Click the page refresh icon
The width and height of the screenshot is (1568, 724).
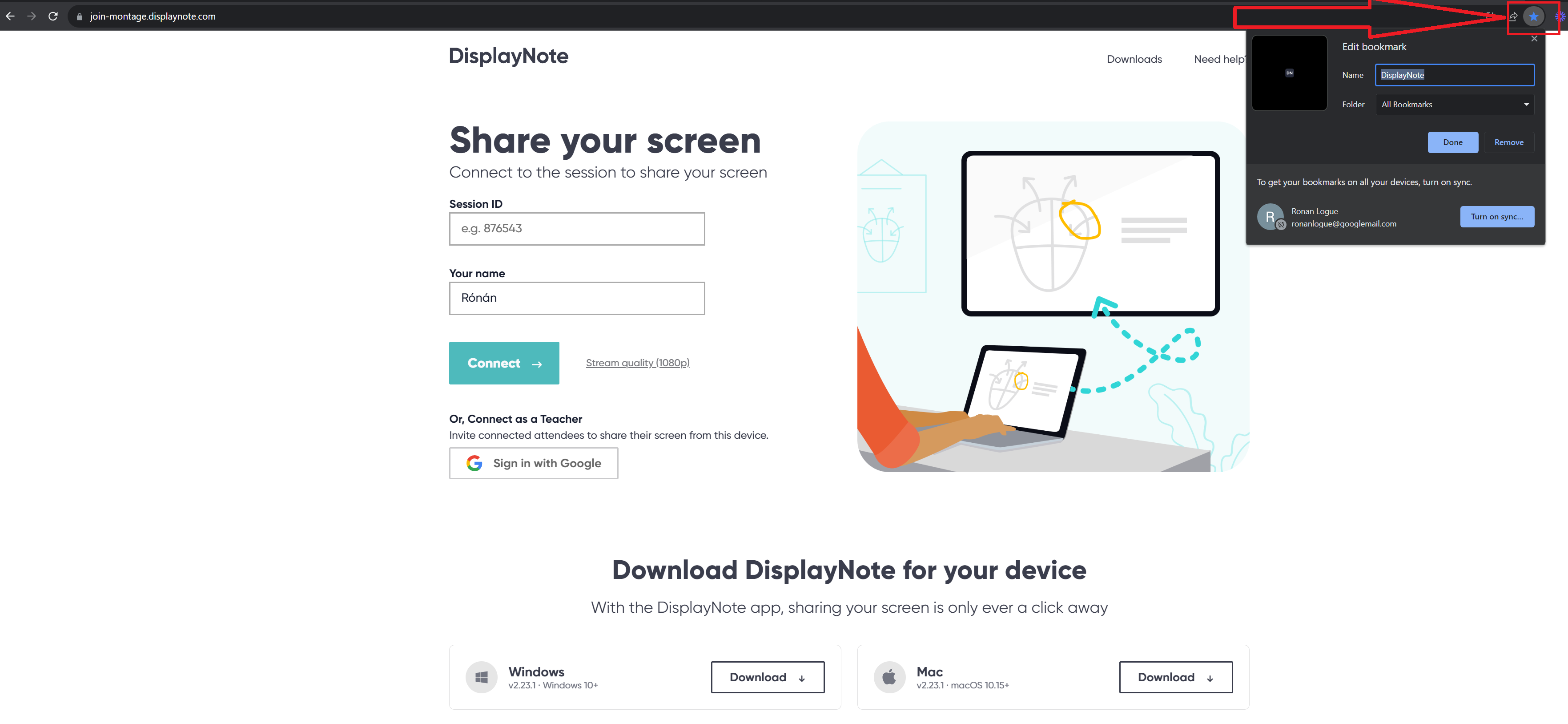pyautogui.click(x=53, y=15)
